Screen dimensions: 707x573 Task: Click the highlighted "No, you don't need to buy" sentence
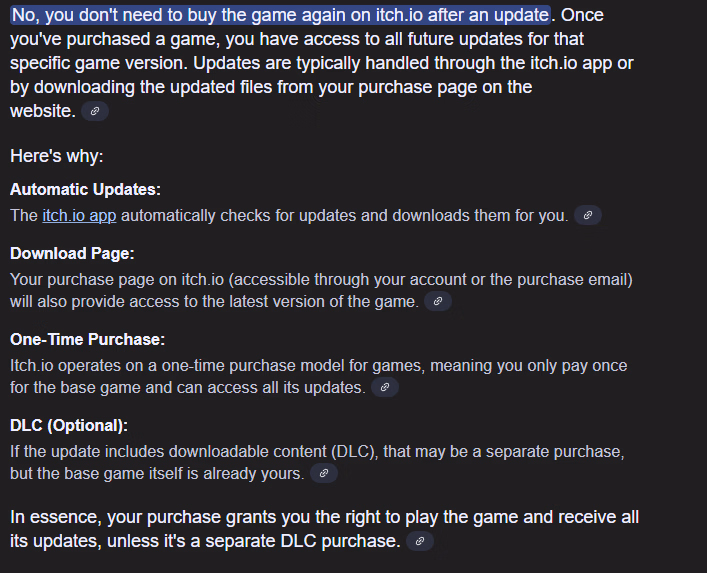tap(280, 16)
